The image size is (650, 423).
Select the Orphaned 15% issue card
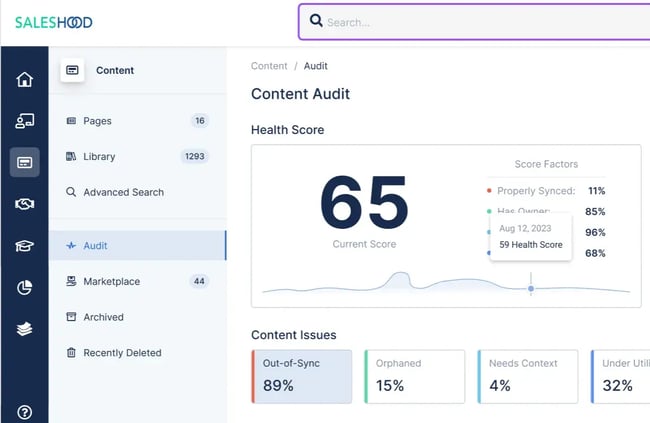(x=415, y=377)
